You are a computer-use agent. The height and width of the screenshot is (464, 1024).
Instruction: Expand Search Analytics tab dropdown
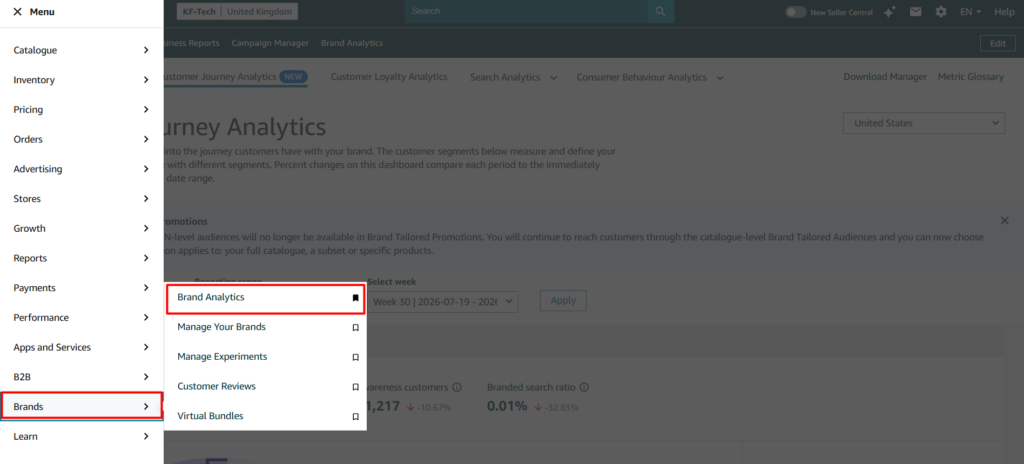coord(554,78)
